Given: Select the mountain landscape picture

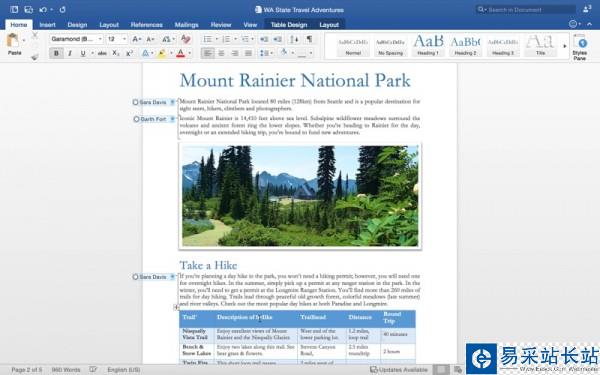Looking at the screenshot, I should (x=300, y=196).
